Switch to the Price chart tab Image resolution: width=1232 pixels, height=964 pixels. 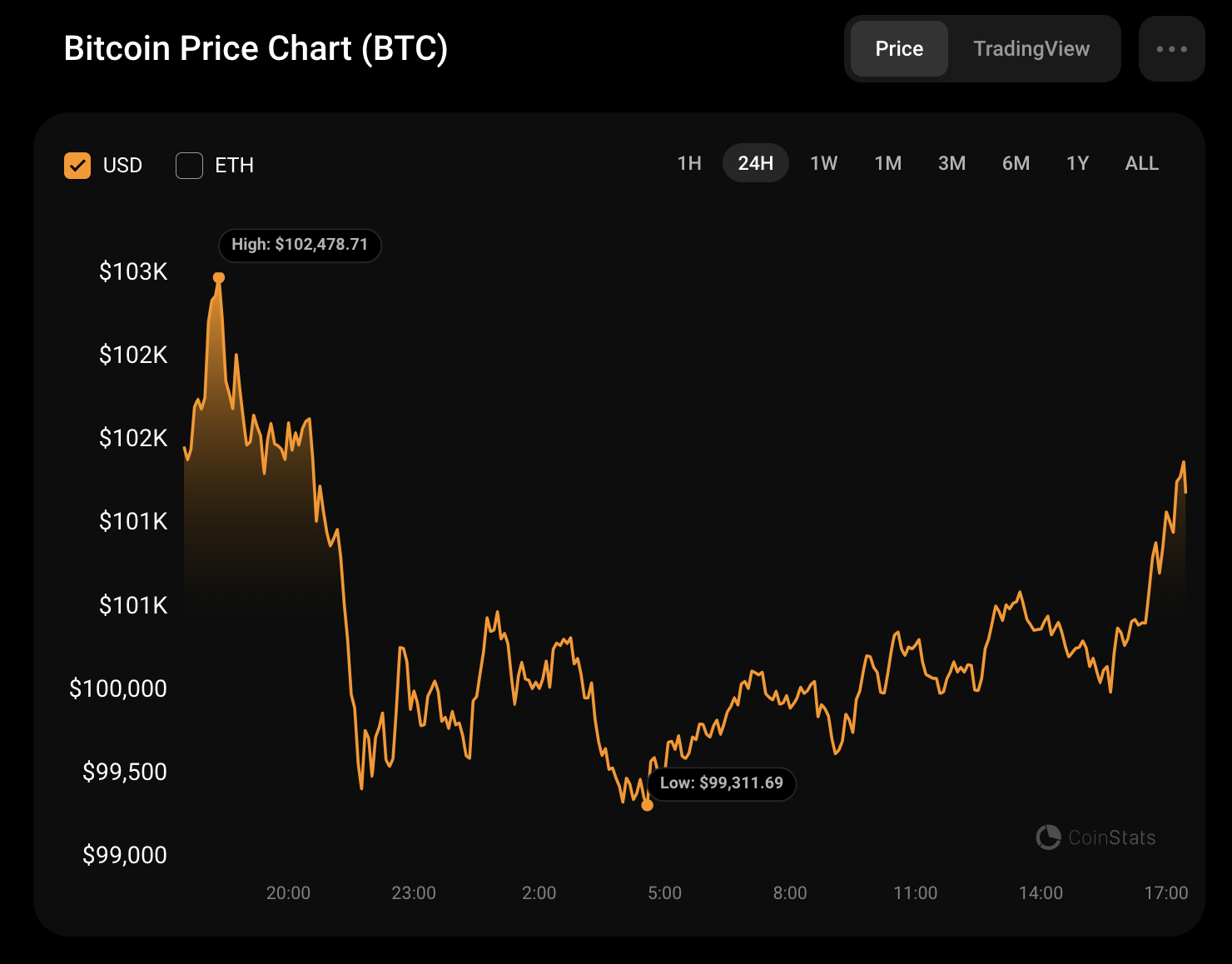(x=899, y=49)
